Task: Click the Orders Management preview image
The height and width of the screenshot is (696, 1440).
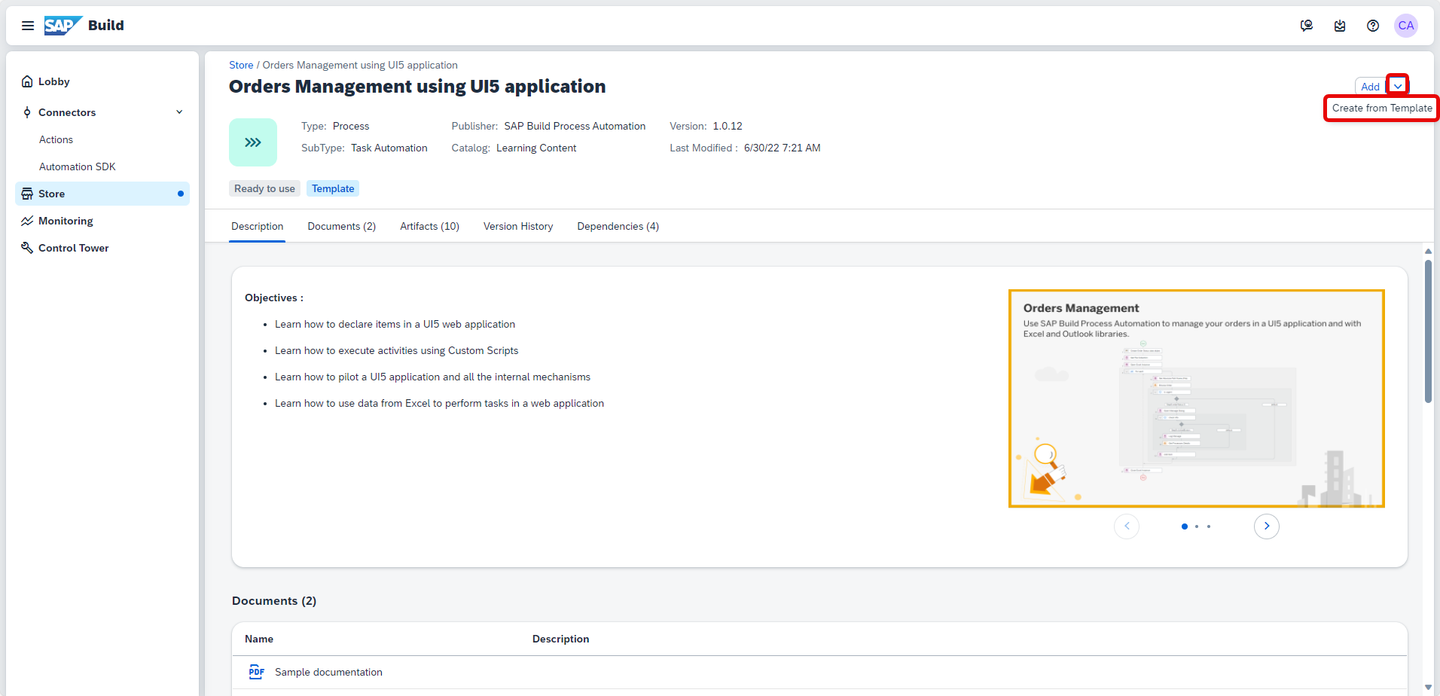Action: pos(1196,398)
